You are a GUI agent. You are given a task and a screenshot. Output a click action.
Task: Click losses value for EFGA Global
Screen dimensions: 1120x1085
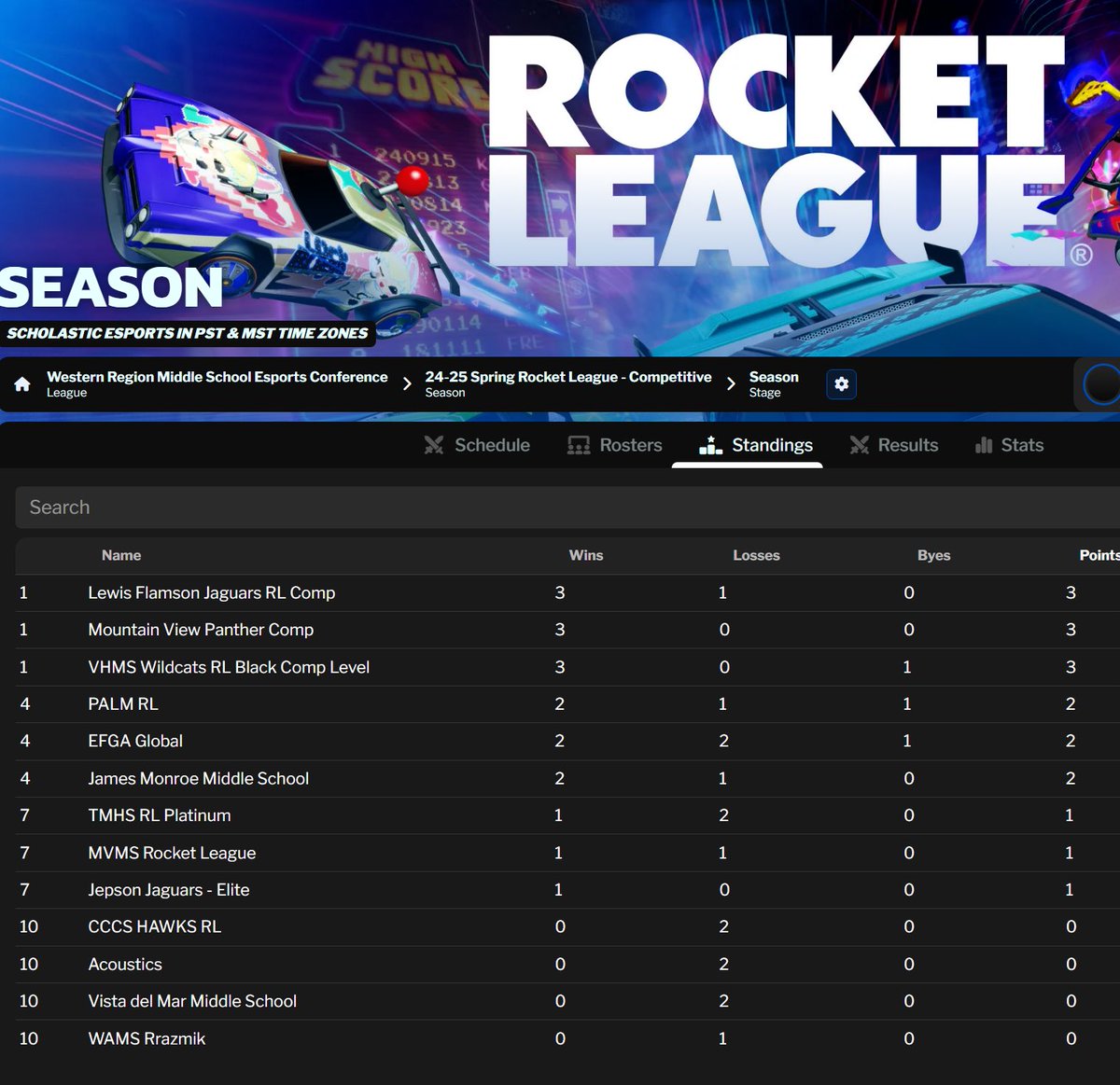pos(723,741)
